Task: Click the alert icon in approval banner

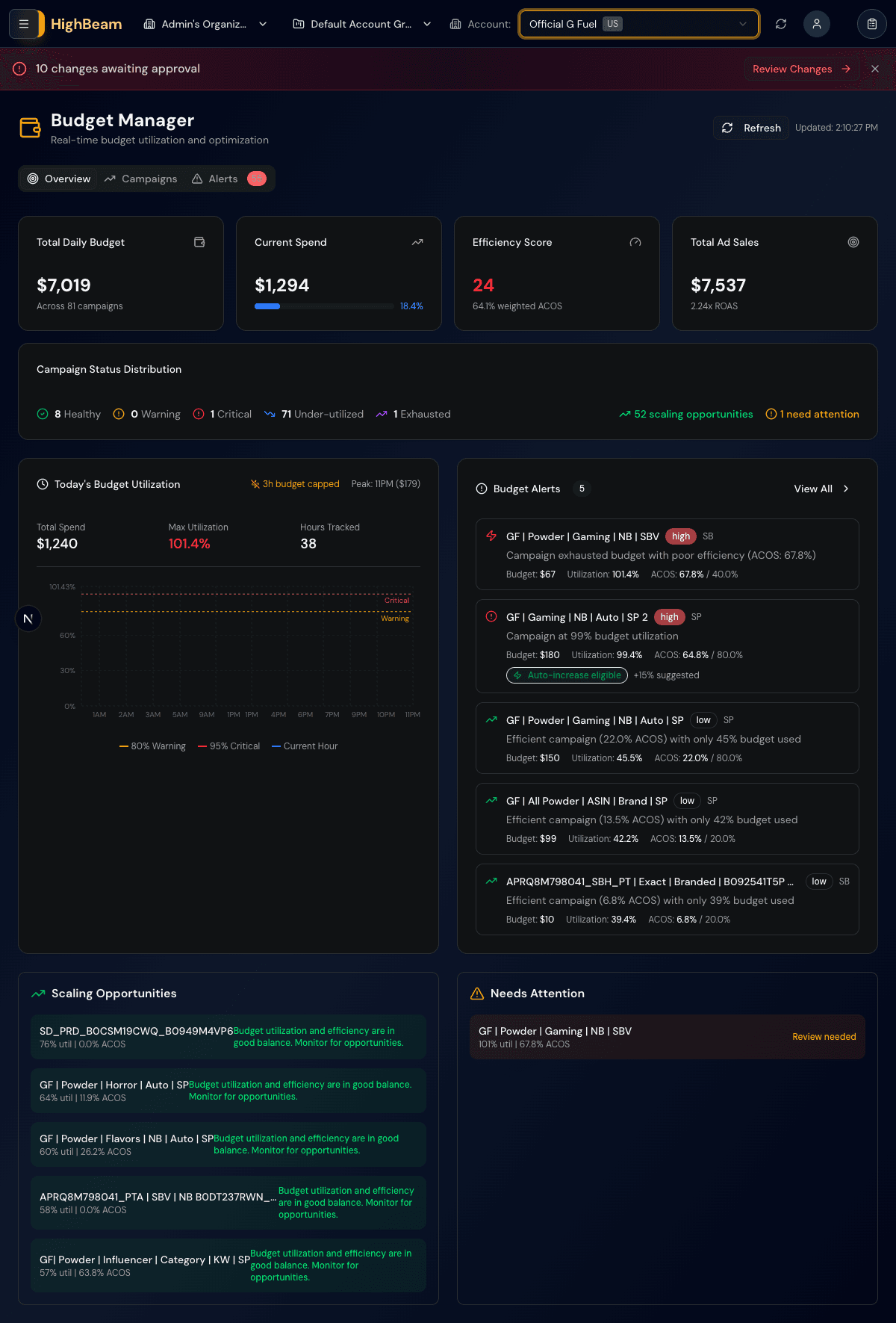Action: [20, 69]
